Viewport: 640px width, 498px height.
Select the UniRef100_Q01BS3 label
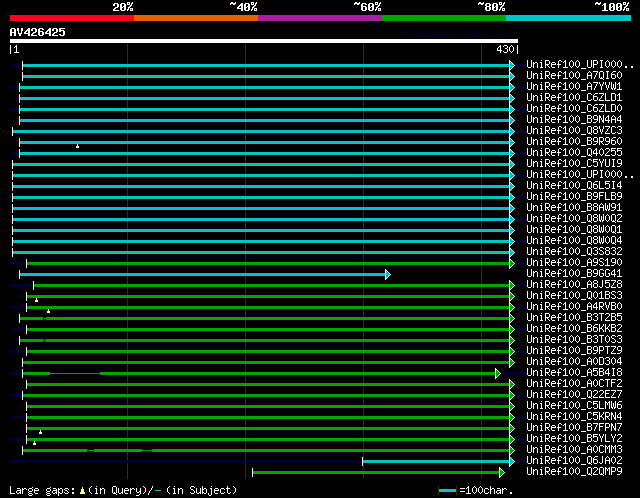pos(574,296)
